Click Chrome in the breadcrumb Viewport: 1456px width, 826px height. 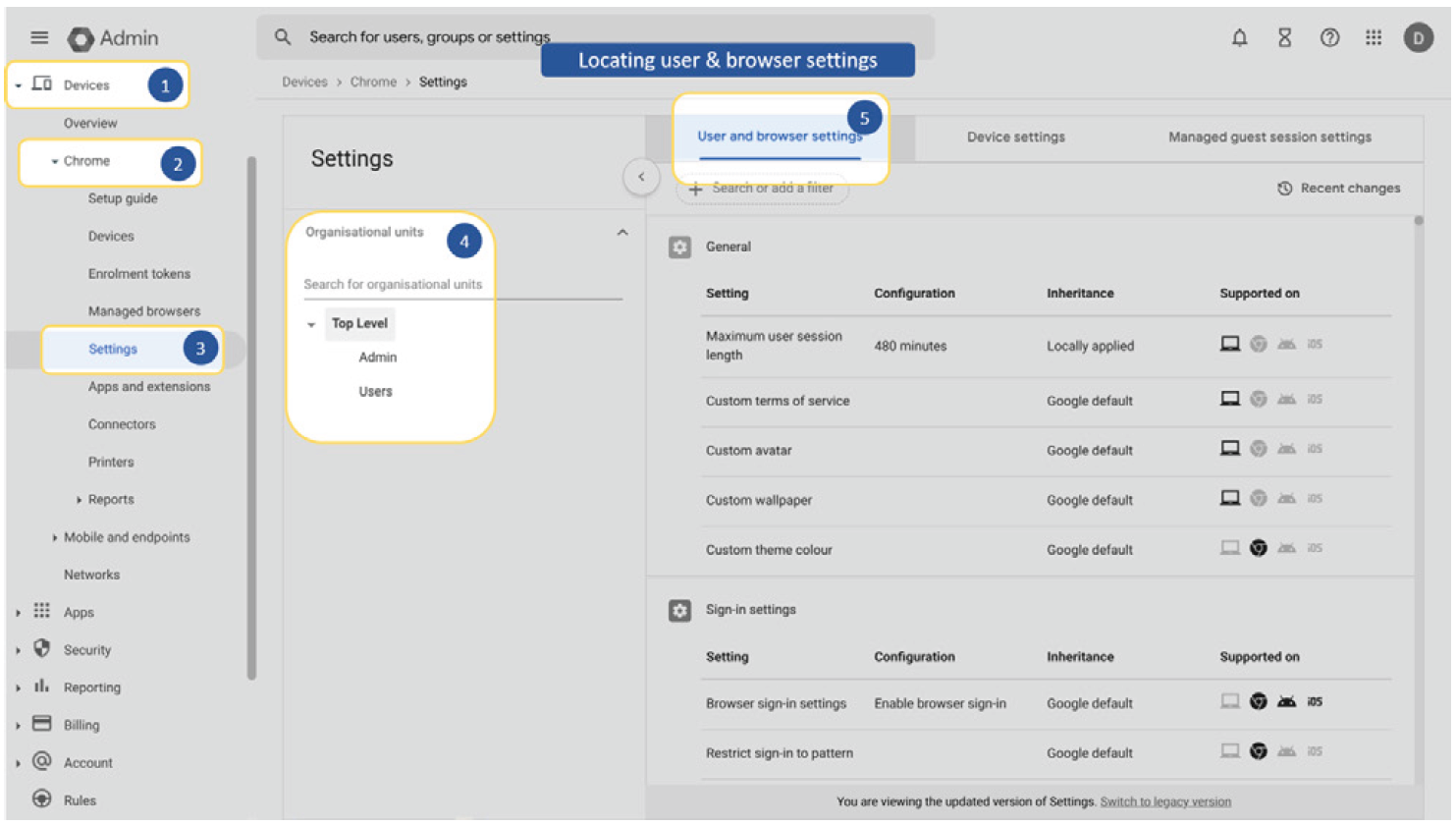(x=373, y=82)
